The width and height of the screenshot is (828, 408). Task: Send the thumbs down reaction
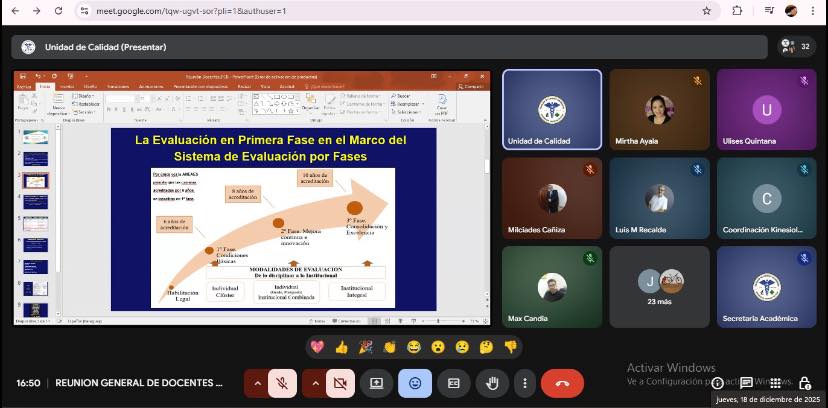pos(510,347)
